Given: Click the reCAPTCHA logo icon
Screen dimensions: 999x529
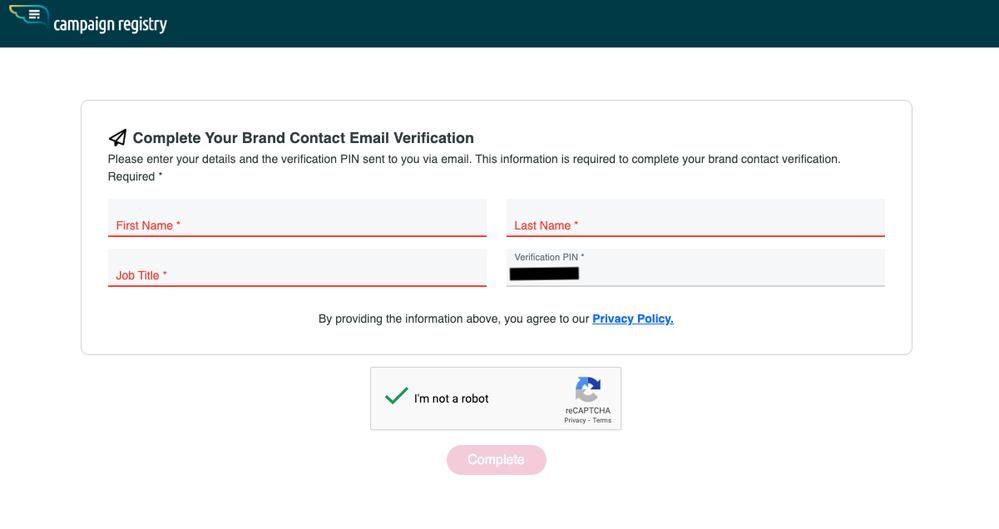Looking at the screenshot, I should [587, 389].
